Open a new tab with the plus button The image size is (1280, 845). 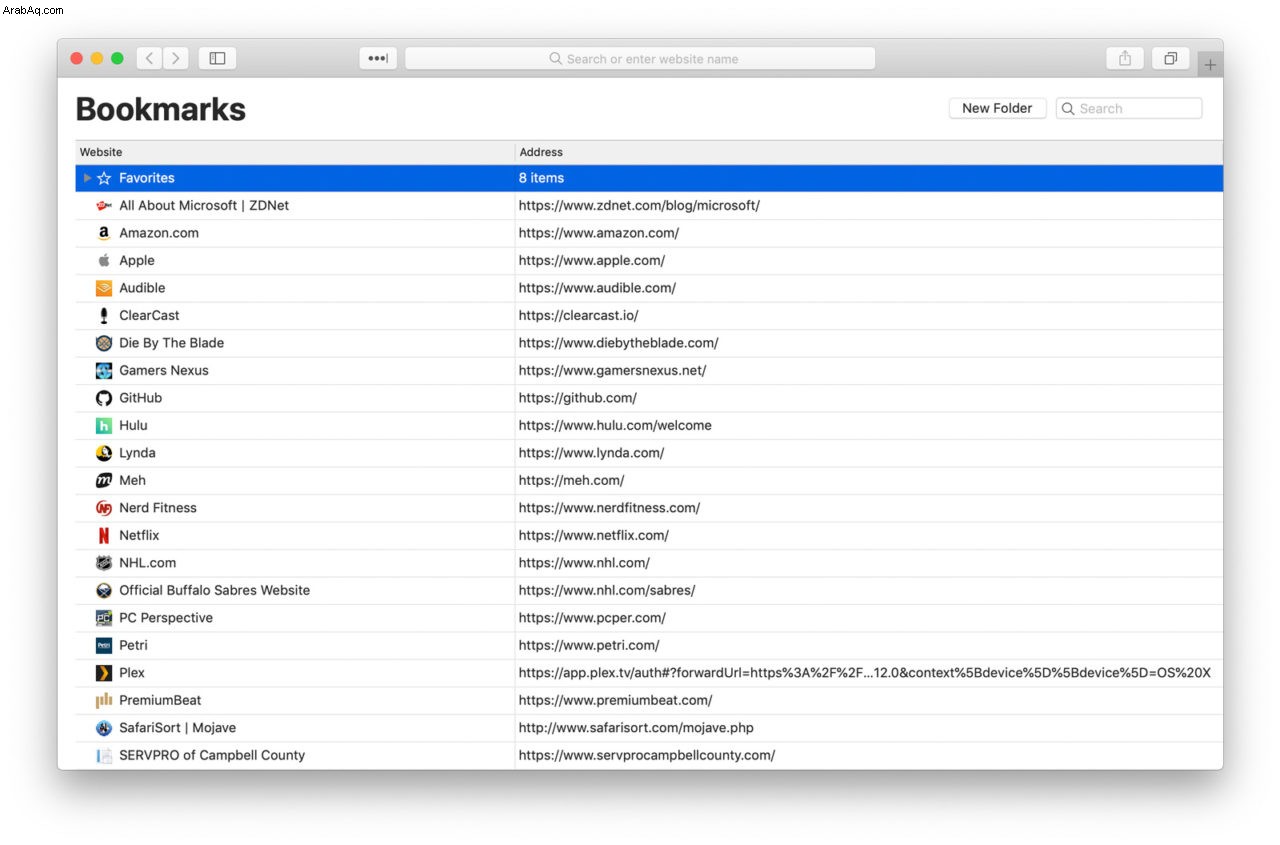(x=1210, y=65)
